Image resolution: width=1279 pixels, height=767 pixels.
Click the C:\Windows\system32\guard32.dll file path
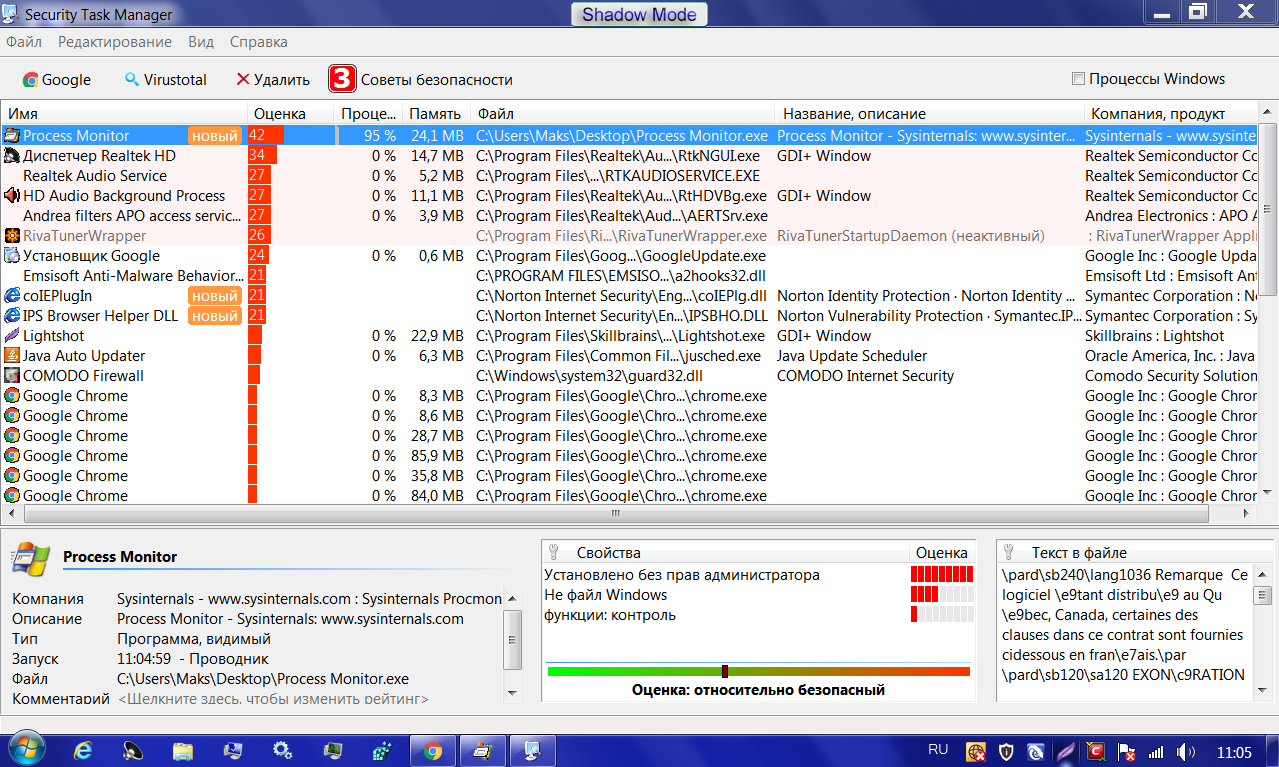coord(589,375)
